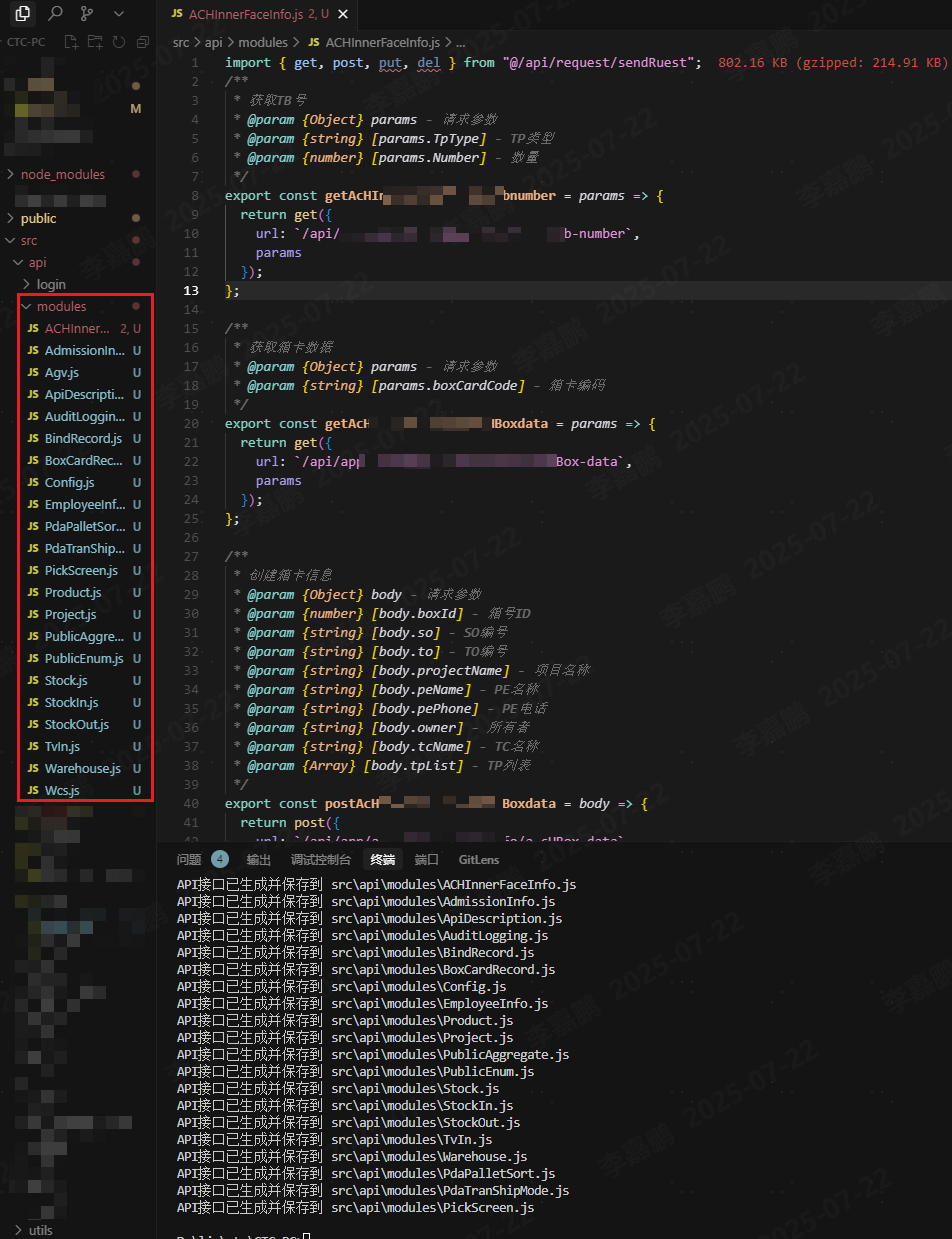
Task: Collapse the modules folder
Action: click(61, 306)
